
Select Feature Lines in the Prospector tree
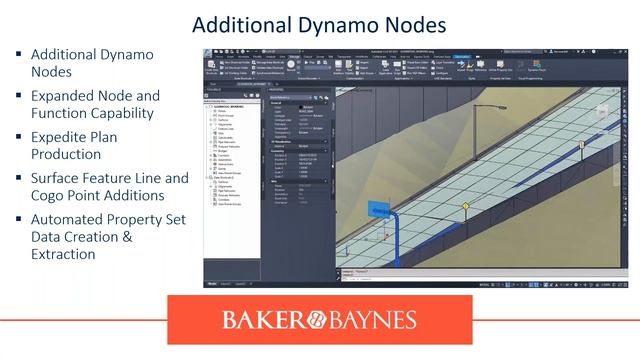pyautogui.click(x=226, y=129)
